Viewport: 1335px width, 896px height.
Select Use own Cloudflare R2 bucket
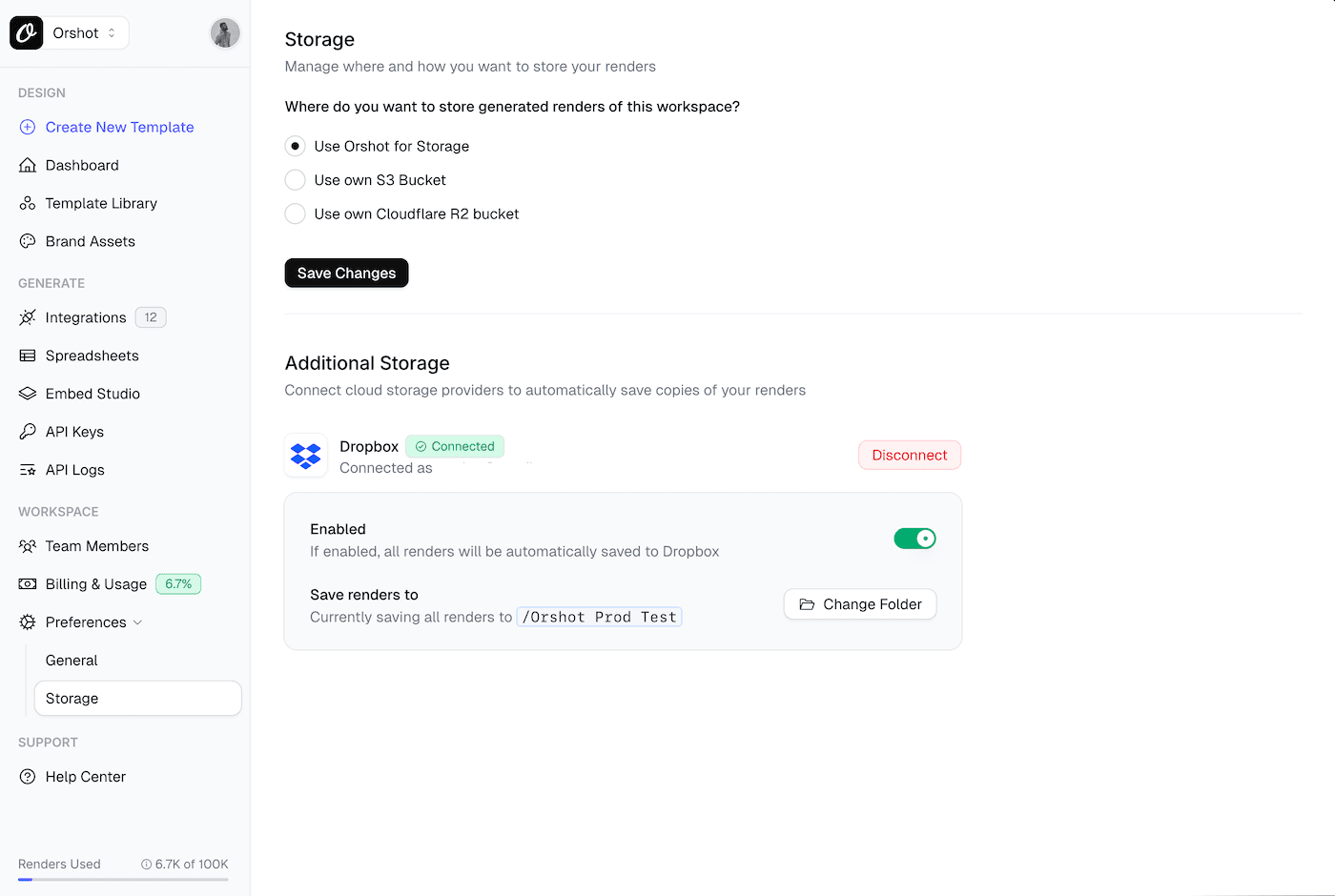(x=296, y=214)
